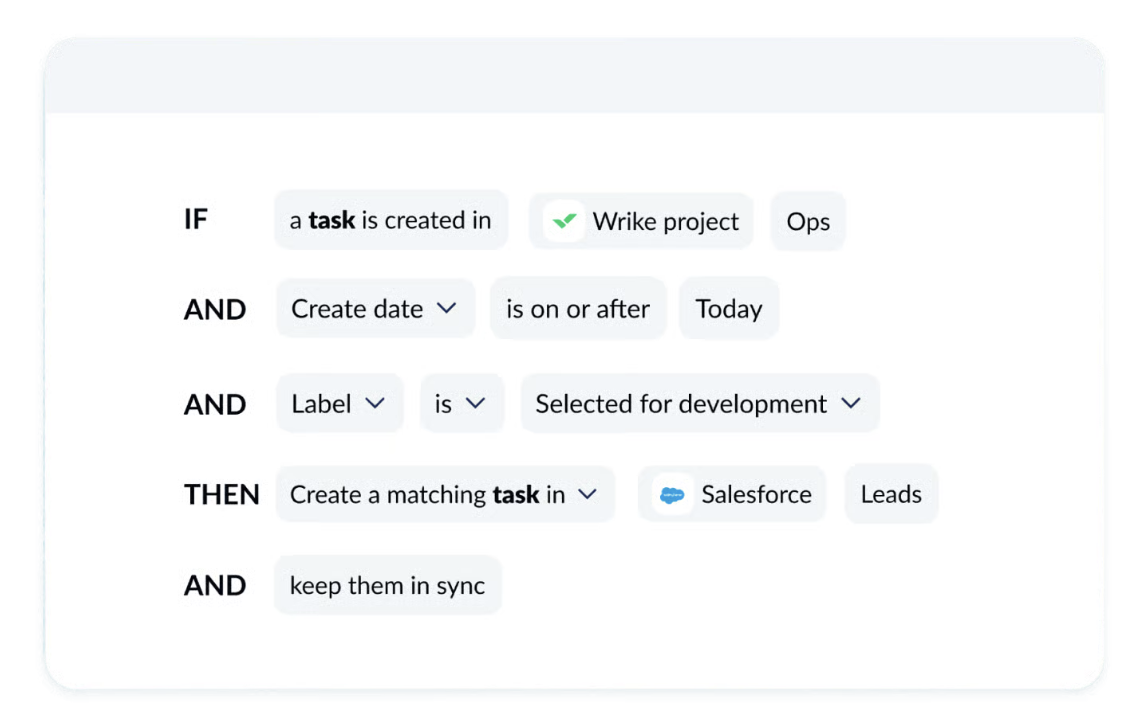Open the 'is' condition dropdown

(x=461, y=403)
